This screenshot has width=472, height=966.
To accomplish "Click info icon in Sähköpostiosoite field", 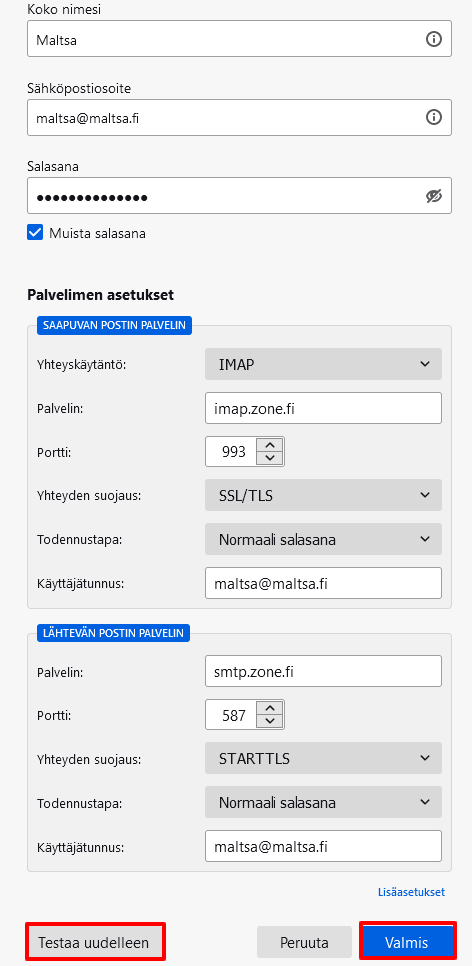I will pyautogui.click(x=434, y=117).
